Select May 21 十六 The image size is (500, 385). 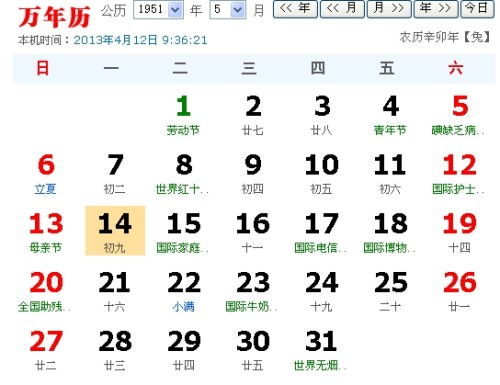[115, 291]
